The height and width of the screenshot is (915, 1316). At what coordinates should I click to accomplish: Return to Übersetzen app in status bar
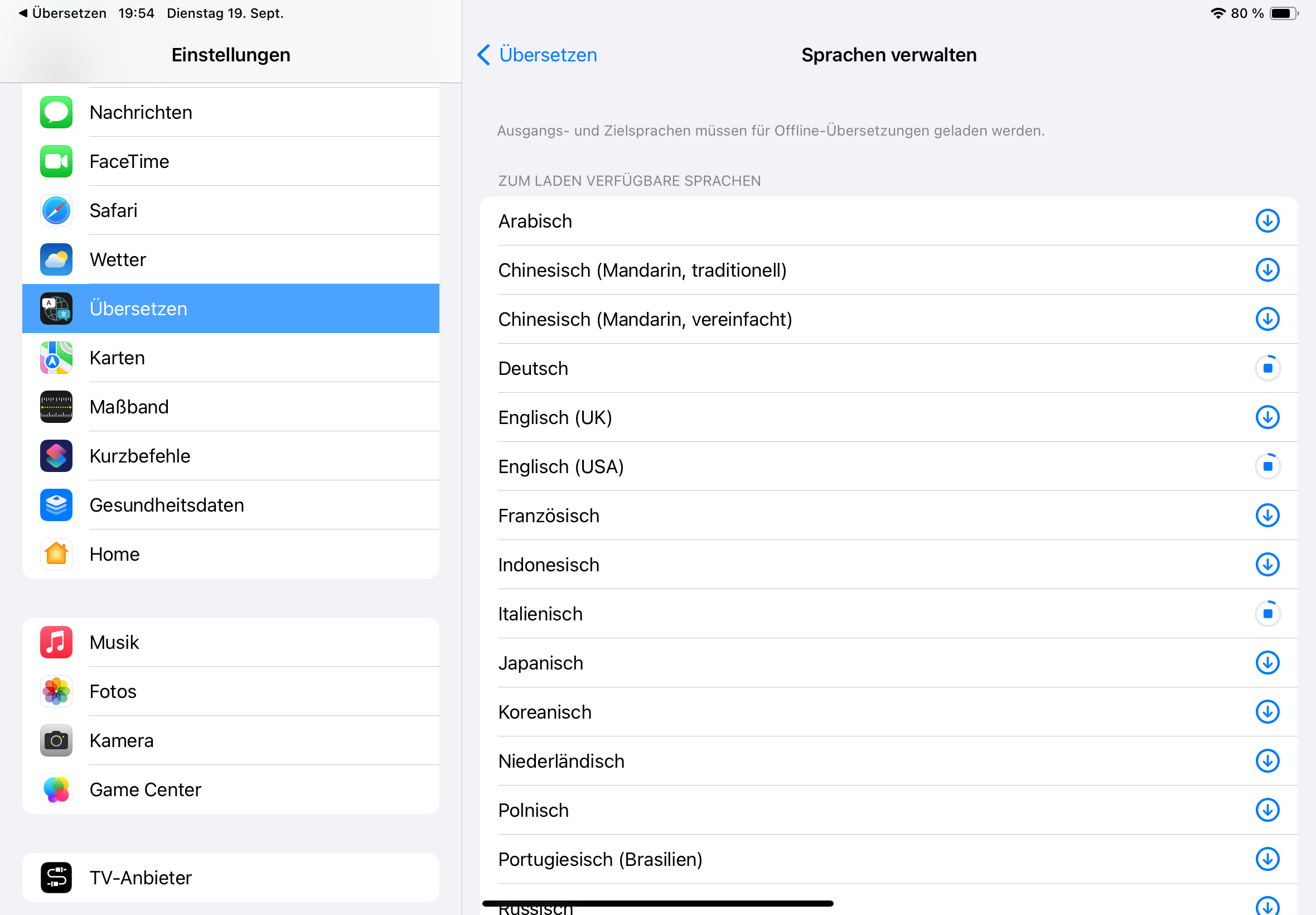coord(62,13)
